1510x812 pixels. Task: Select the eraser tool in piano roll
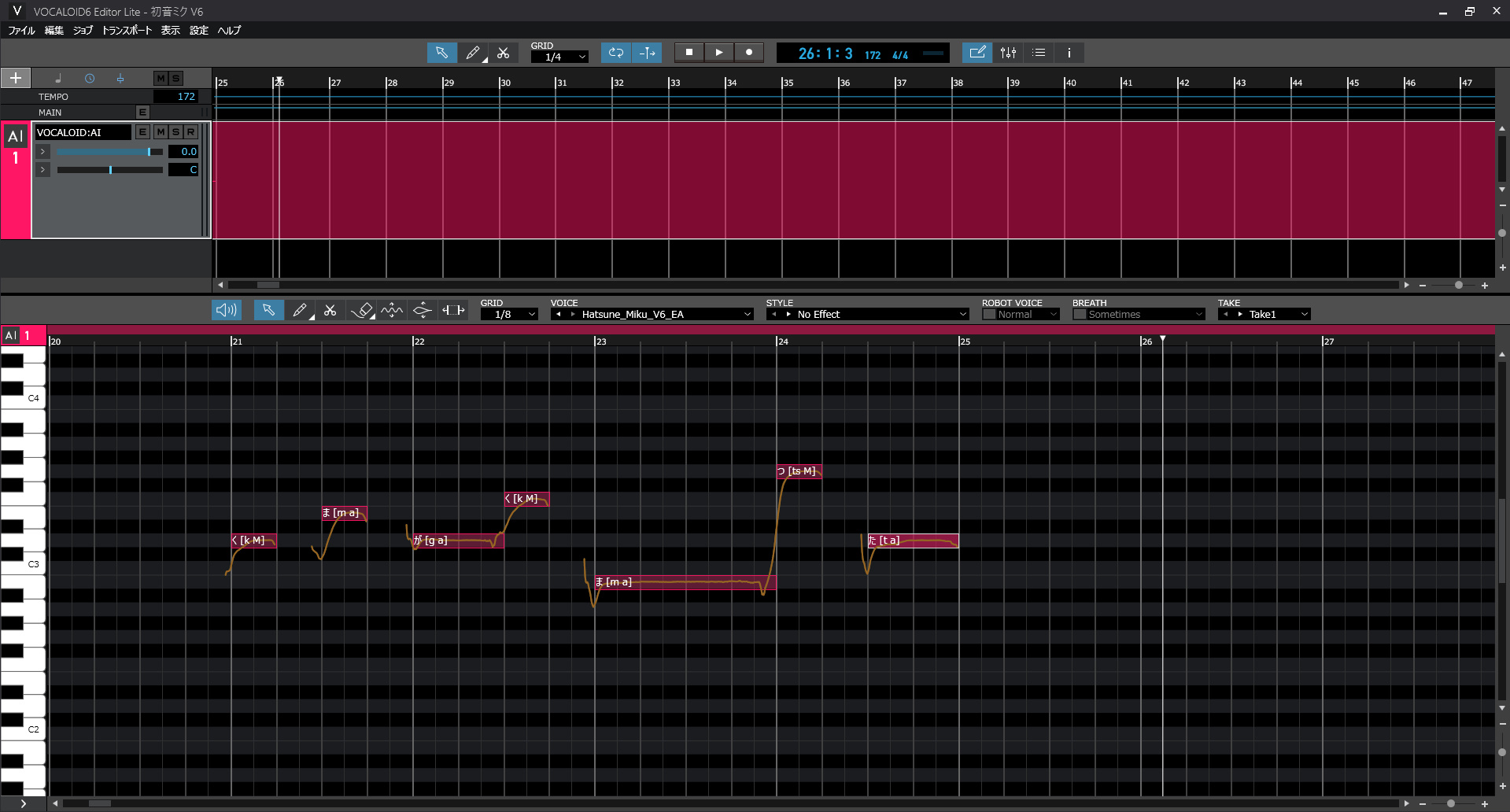pos(361,311)
